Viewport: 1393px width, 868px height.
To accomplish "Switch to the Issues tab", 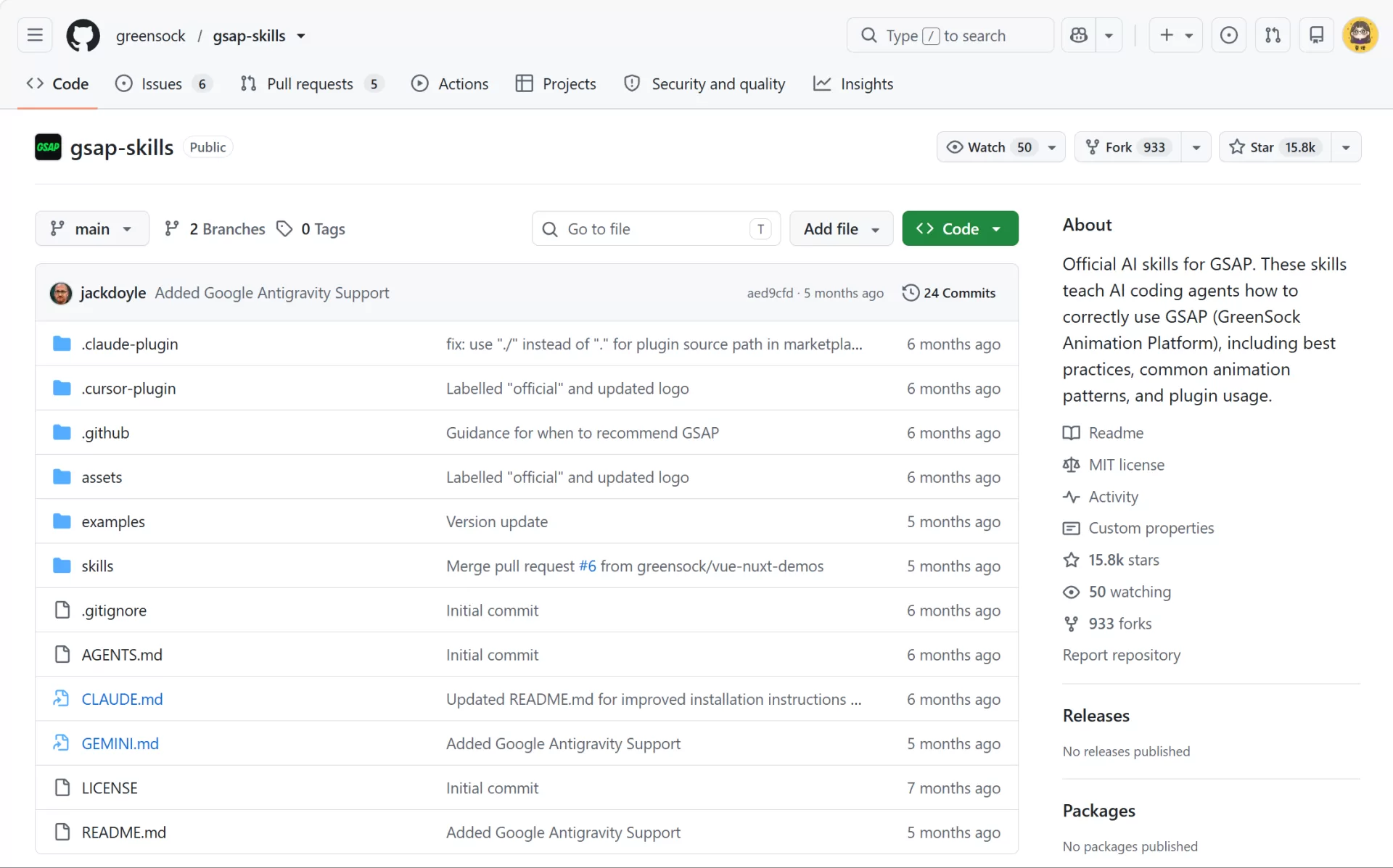I will [163, 84].
